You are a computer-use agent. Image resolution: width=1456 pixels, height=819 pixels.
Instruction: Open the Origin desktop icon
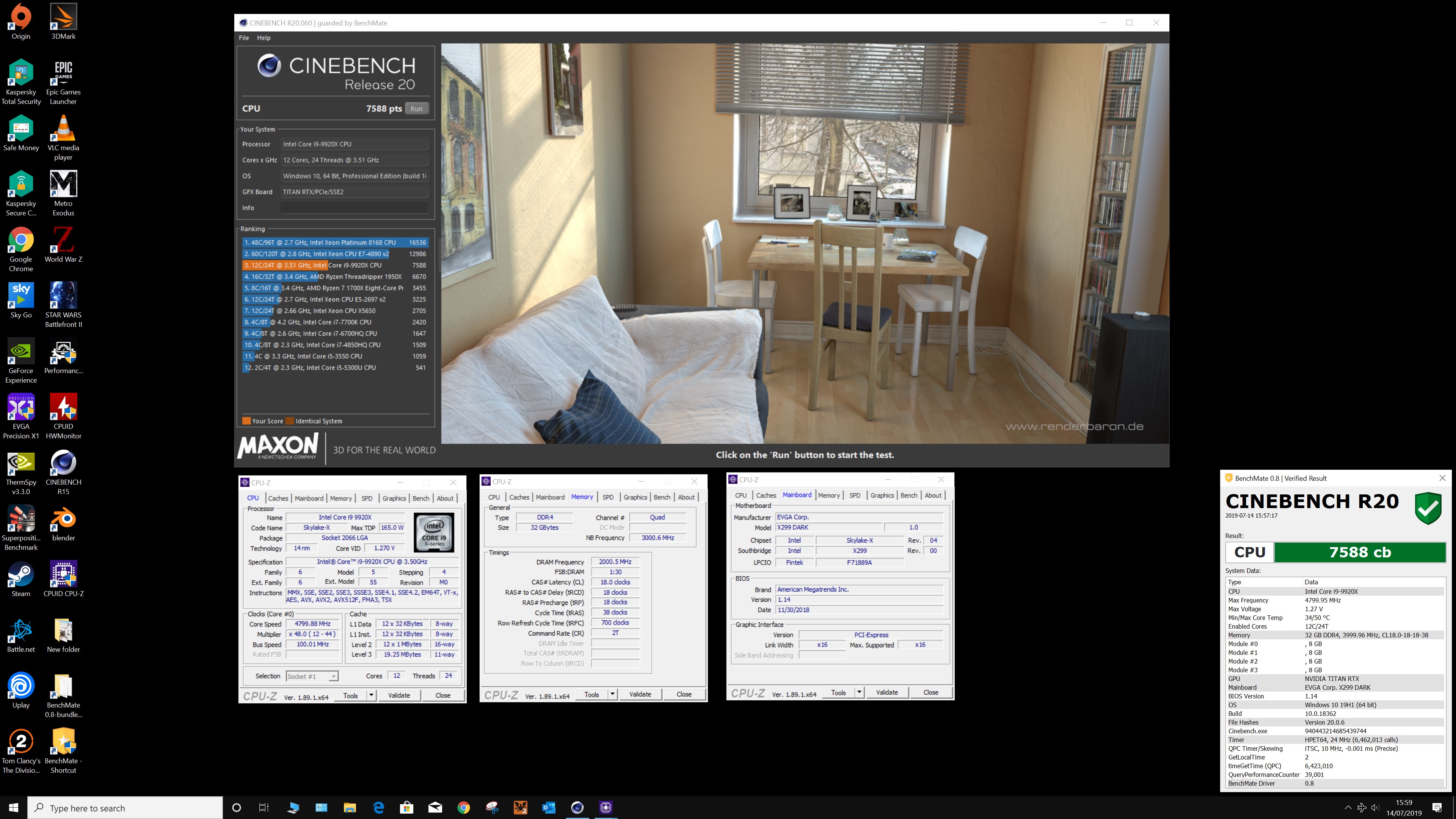click(21, 22)
